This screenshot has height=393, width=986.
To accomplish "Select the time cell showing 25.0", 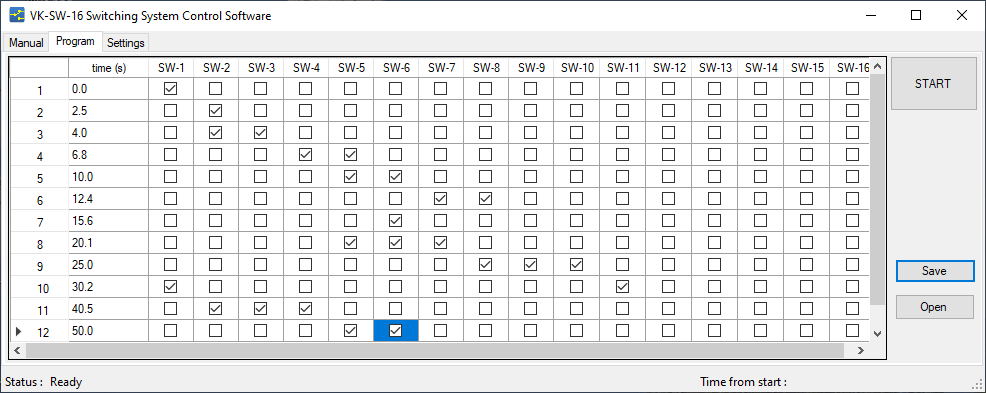I will pos(109,265).
